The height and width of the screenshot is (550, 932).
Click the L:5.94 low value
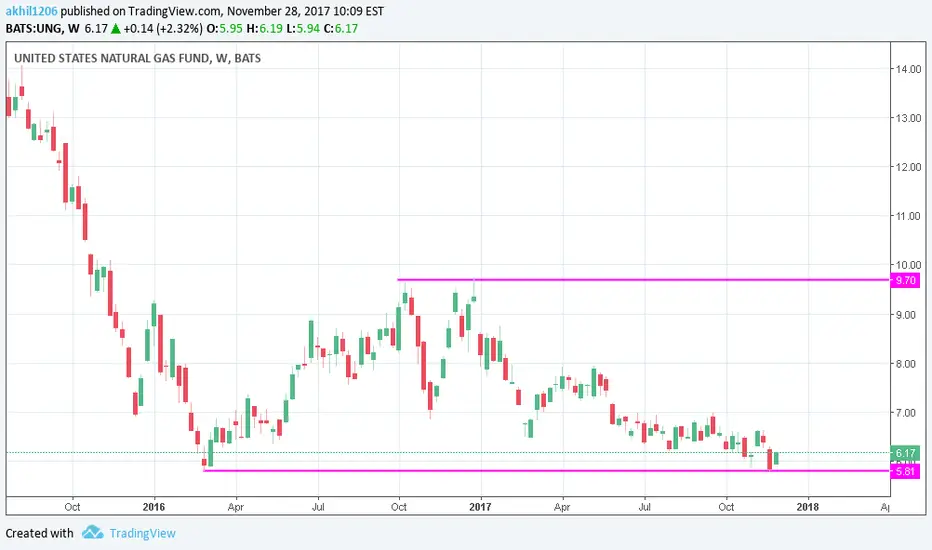tap(303, 29)
